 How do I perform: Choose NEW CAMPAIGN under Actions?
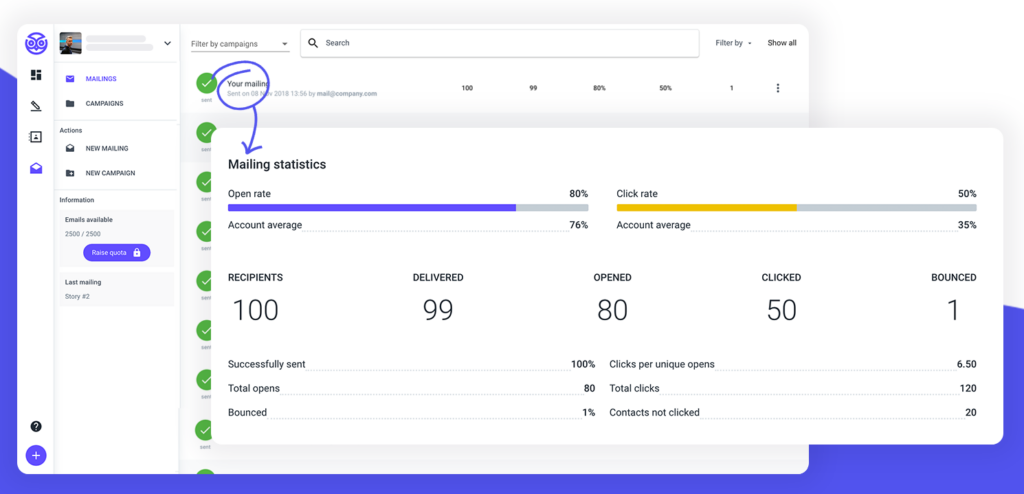[109, 173]
